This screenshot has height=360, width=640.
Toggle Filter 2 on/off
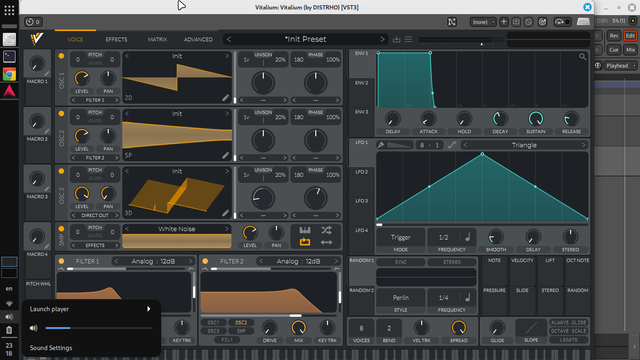tap(205, 261)
